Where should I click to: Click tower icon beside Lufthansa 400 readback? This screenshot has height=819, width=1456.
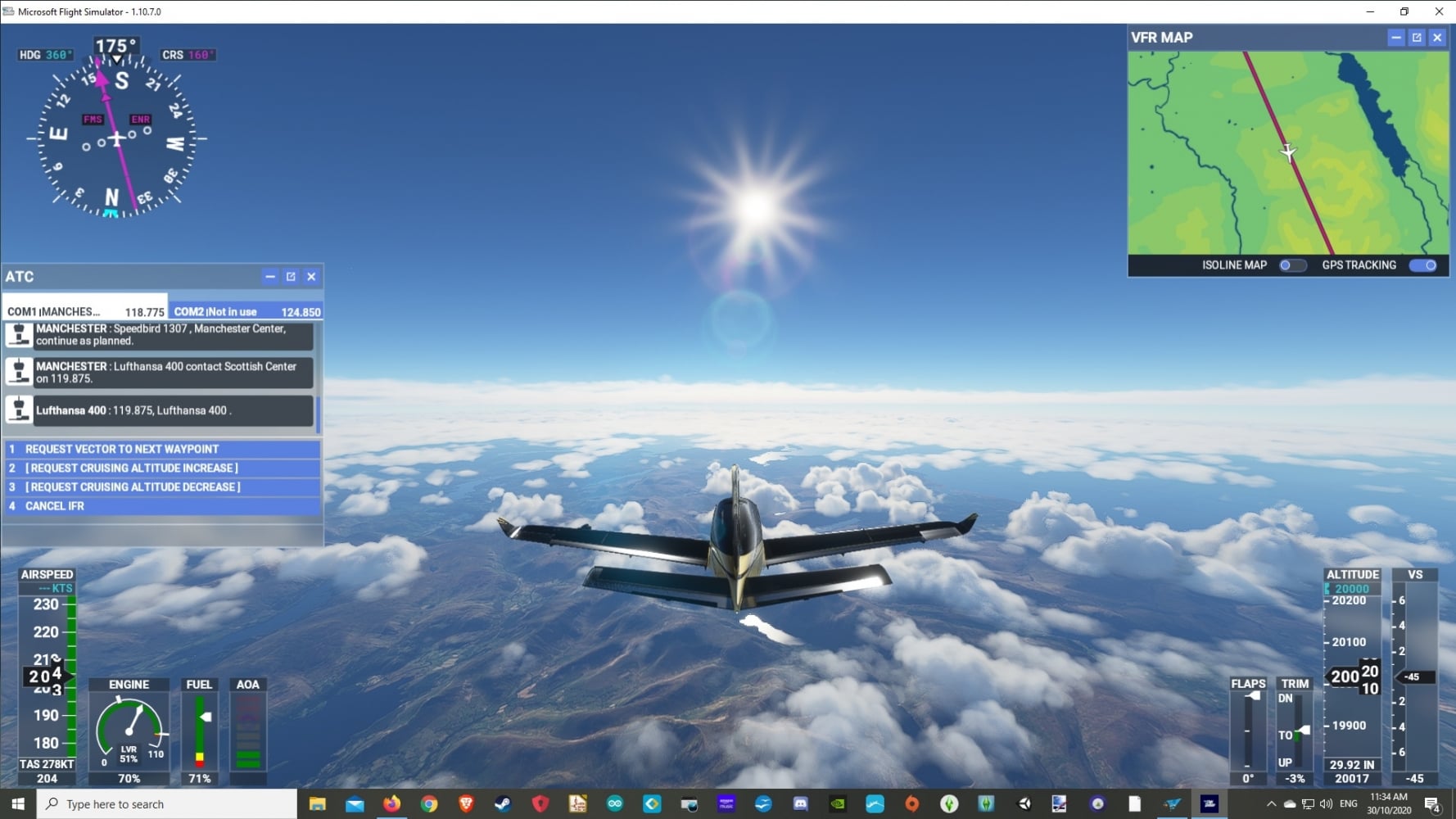tap(19, 409)
